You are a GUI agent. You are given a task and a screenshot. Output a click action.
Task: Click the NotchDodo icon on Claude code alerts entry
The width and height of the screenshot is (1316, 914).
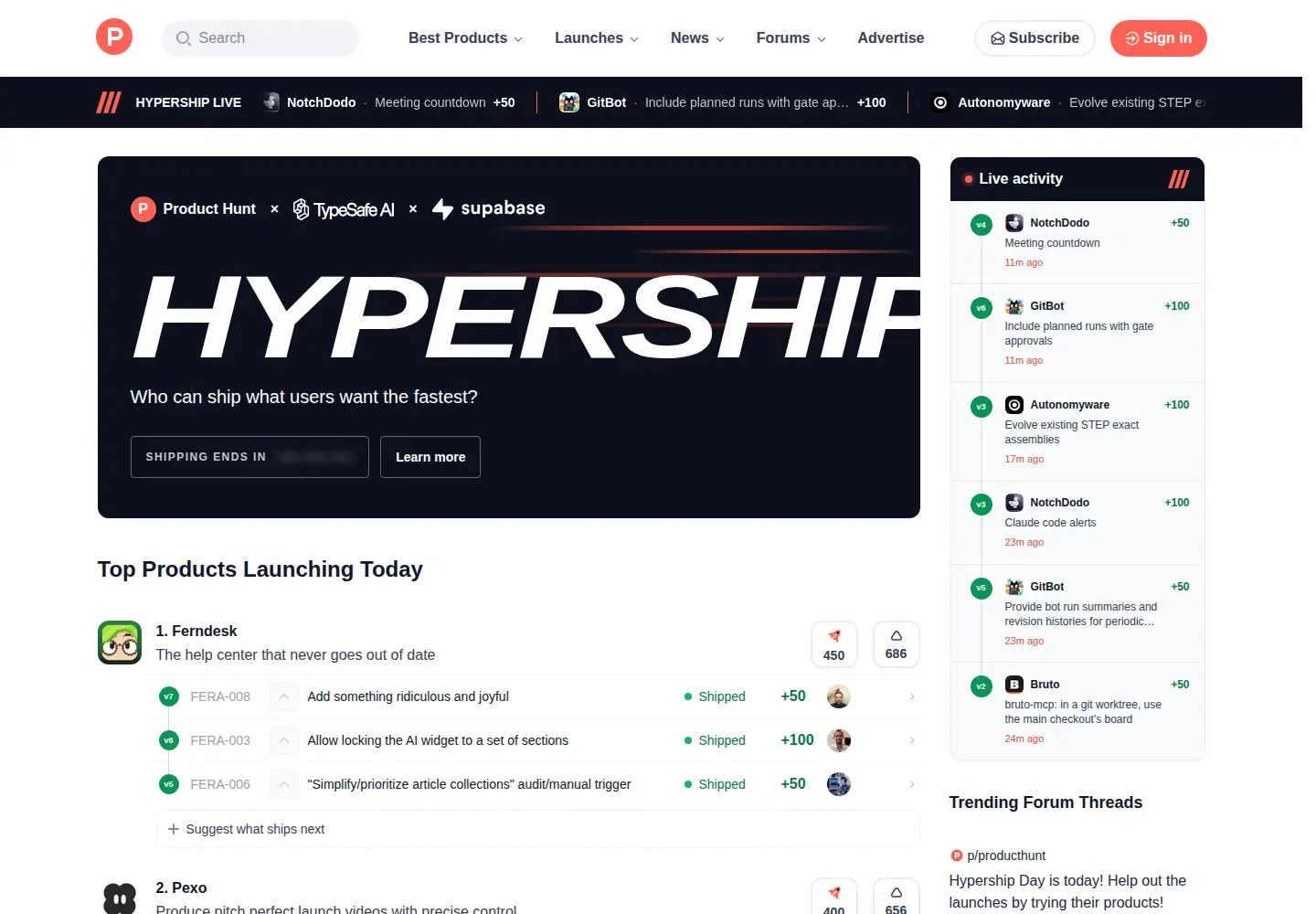click(x=1014, y=503)
